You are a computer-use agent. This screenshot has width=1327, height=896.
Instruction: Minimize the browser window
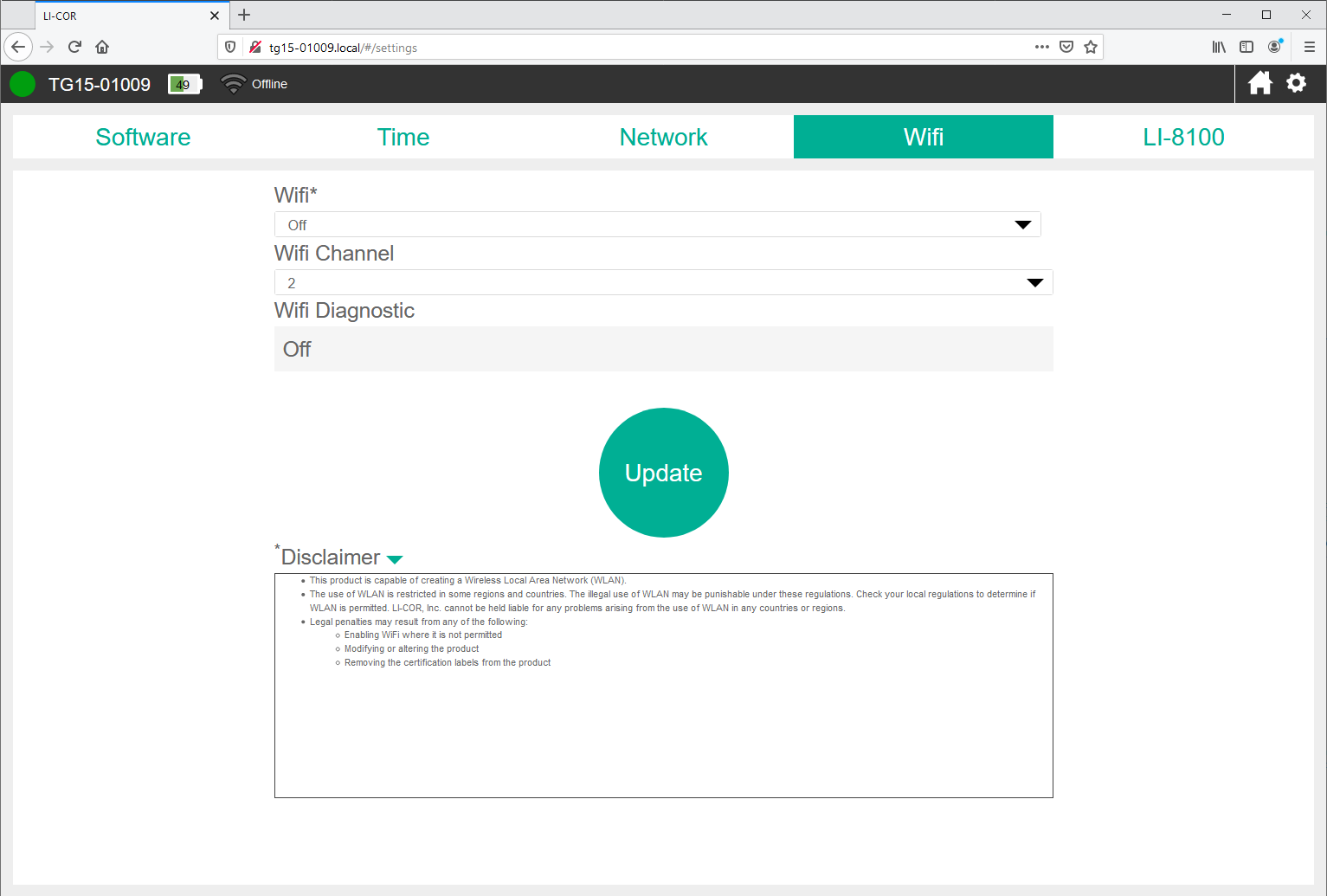pyautogui.click(x=1227, y=15)
